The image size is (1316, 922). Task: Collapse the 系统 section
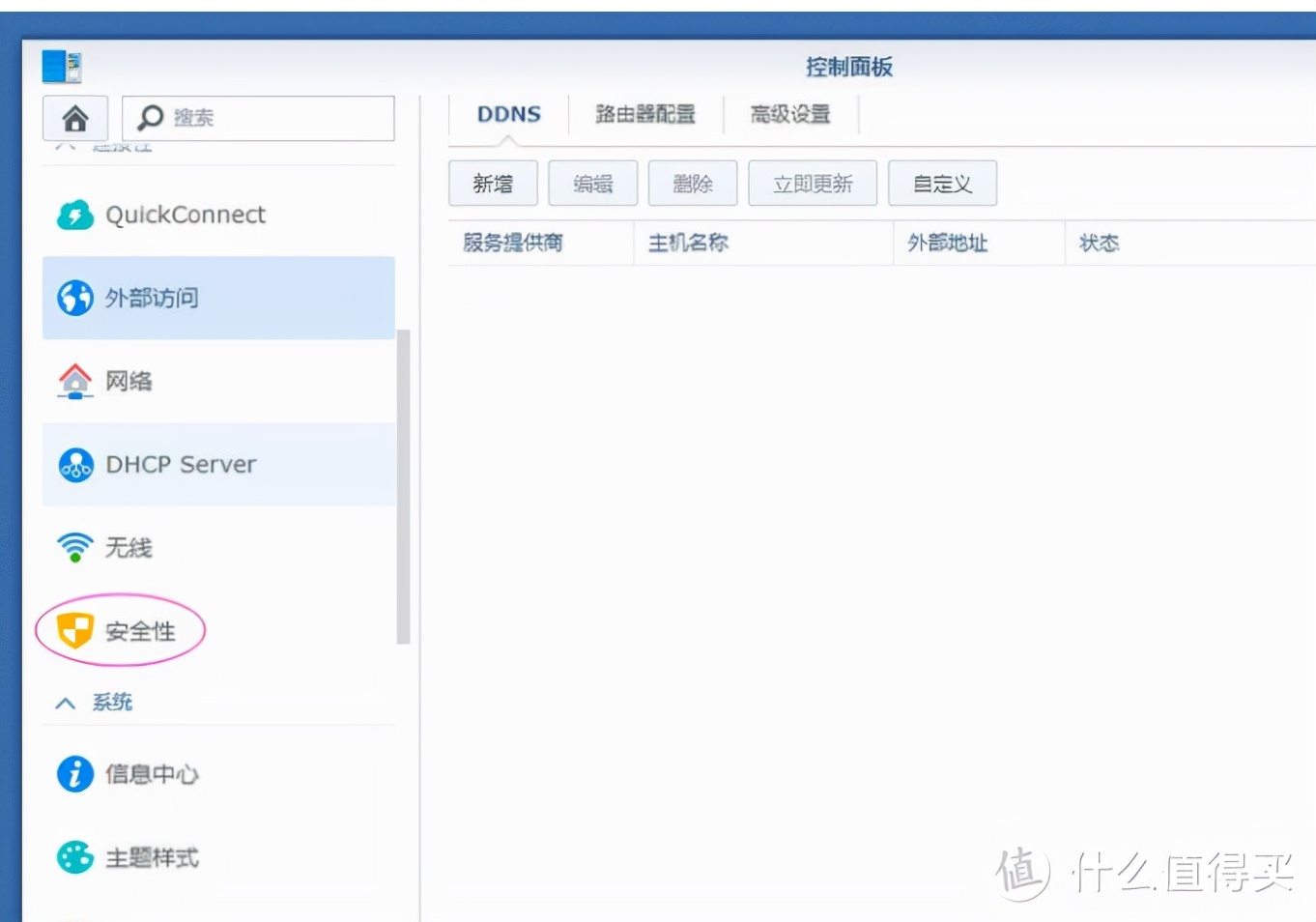click(66, 702)
